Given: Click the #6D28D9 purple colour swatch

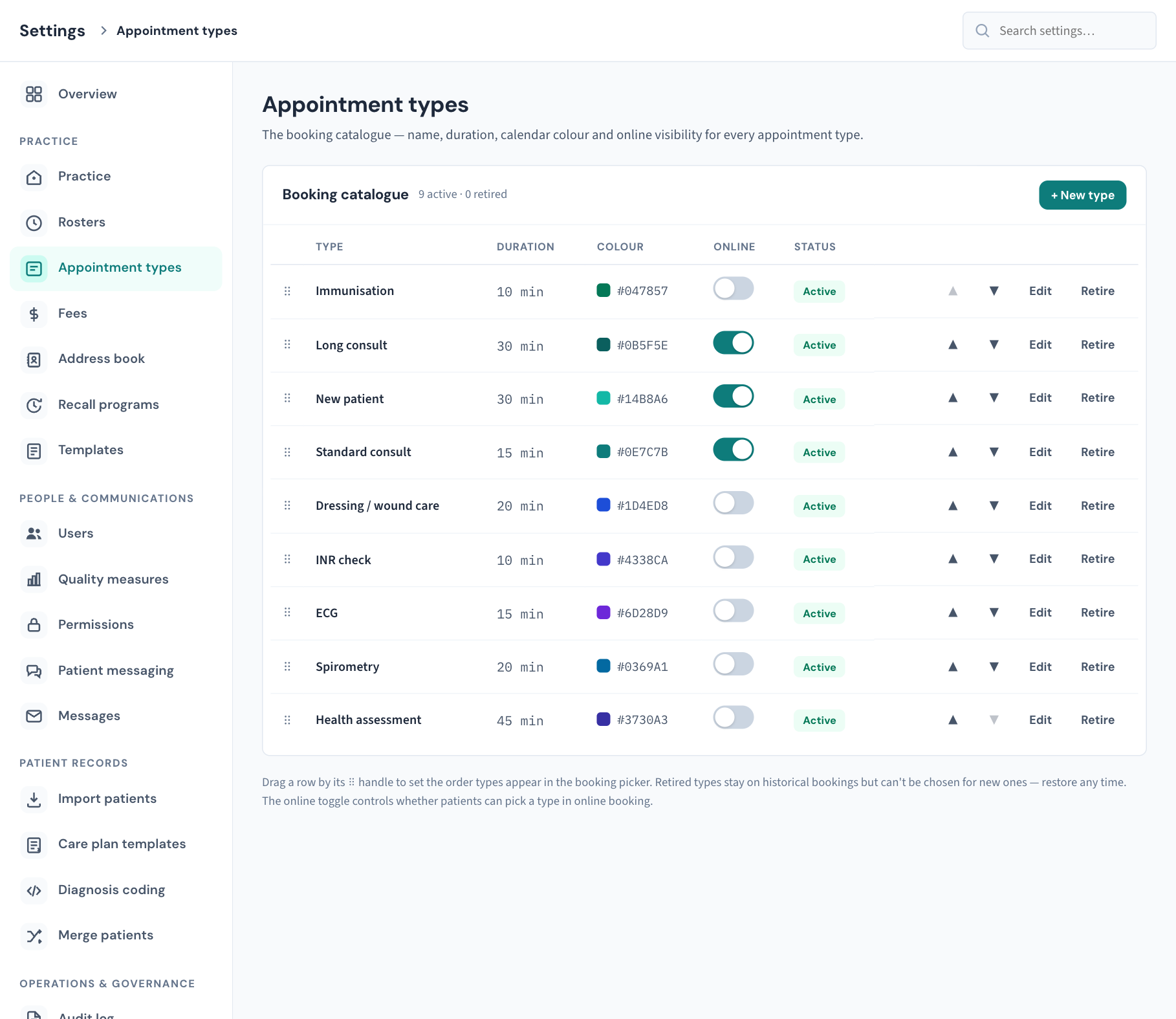Looking at the screenshot, I should pyautogui.click(x=603, y=612).
